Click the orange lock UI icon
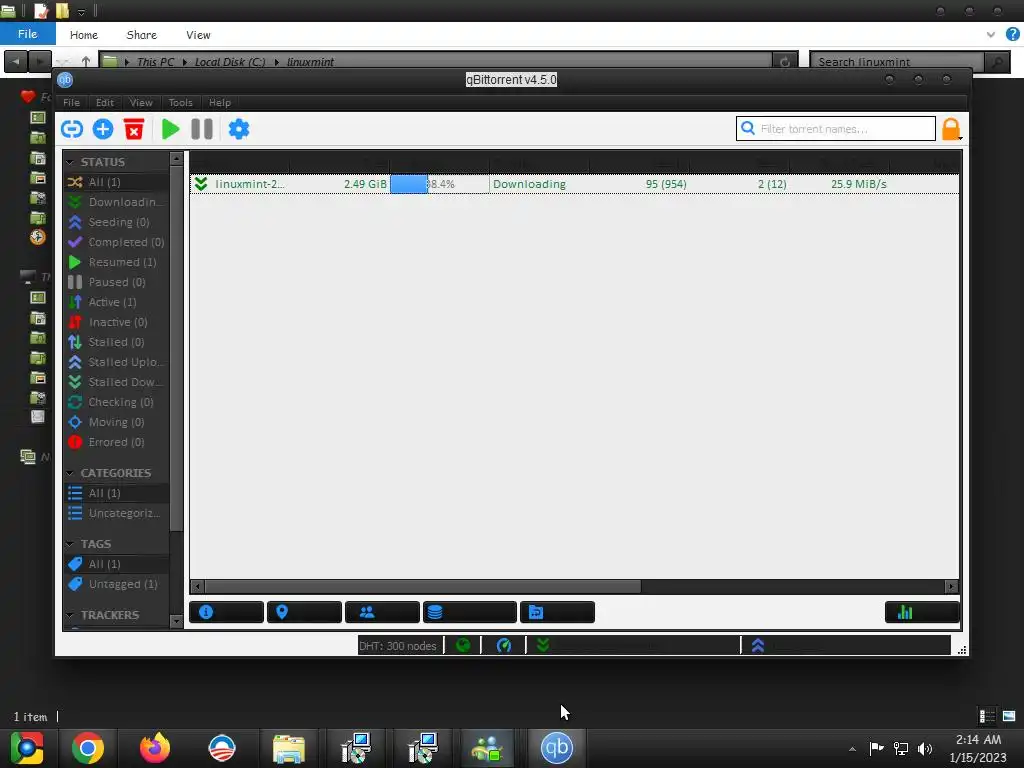Image resolution: width=1024 pixels, height=768 pixels. tap(951, 129)
